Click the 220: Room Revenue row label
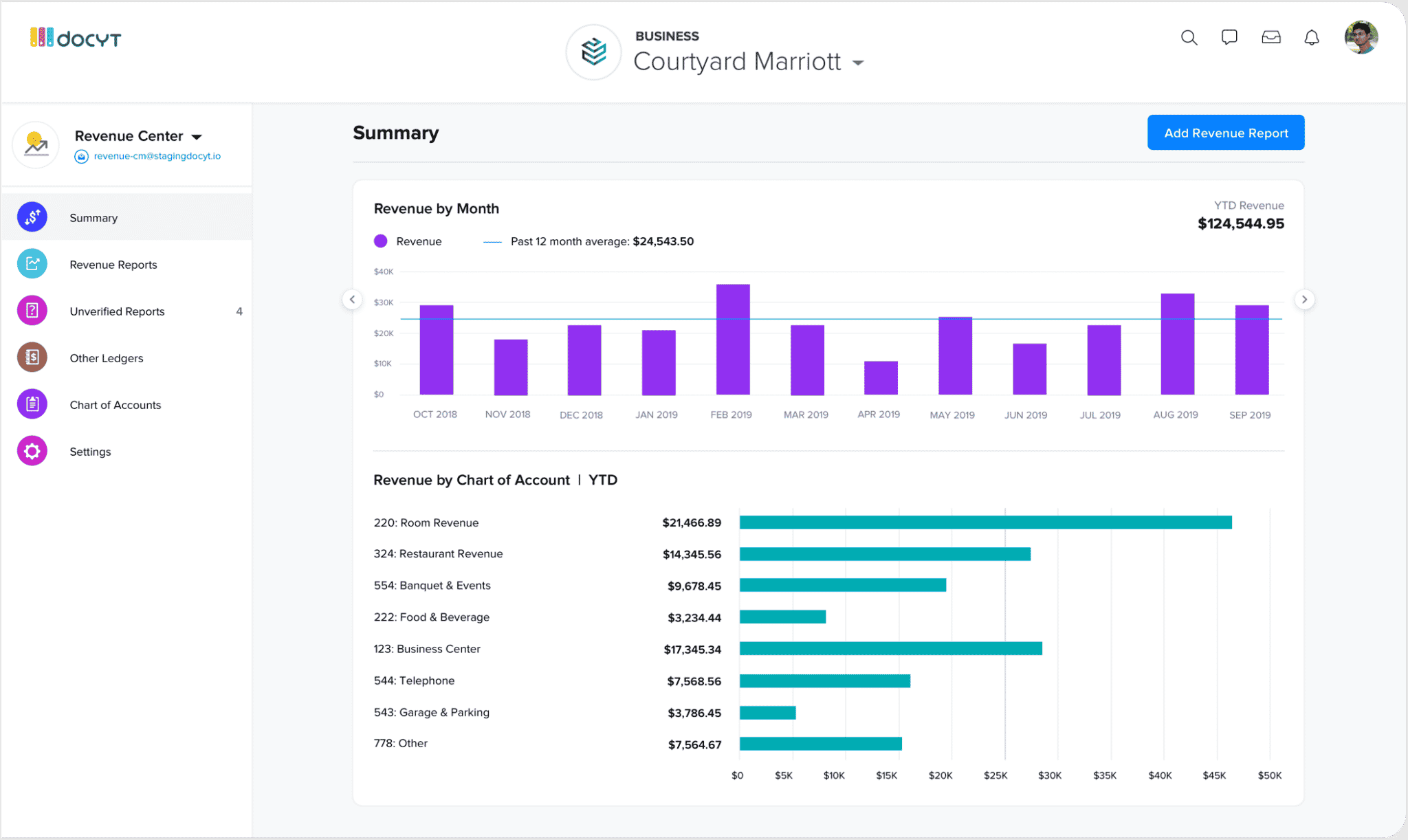The height and width of the screenshot is (840, 1408). pos(426,522)
